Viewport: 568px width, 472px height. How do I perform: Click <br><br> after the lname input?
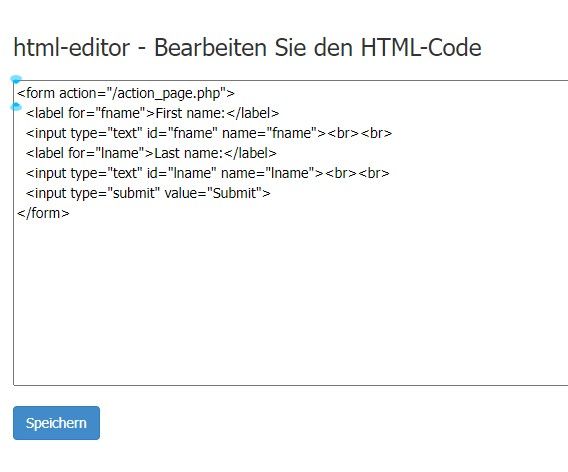click(357, 173)
